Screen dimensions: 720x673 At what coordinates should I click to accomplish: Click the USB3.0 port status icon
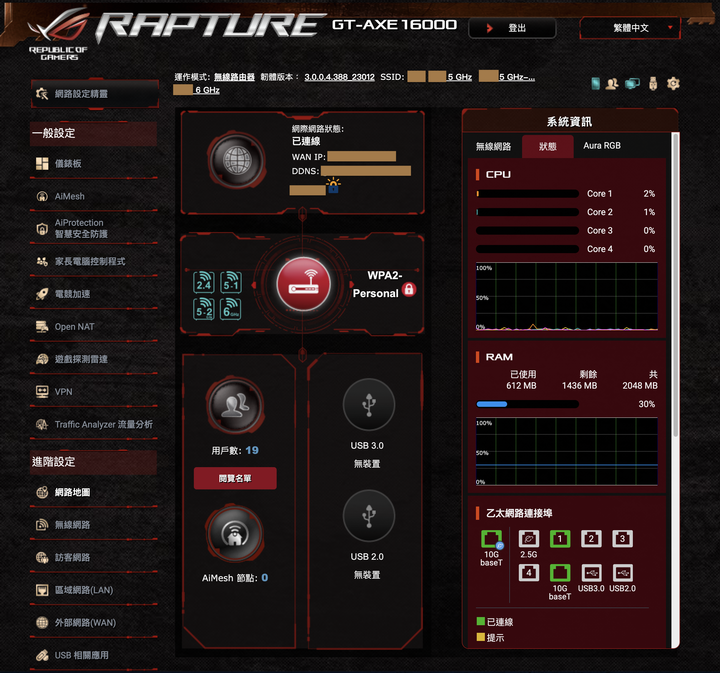(x=591, y=572)
